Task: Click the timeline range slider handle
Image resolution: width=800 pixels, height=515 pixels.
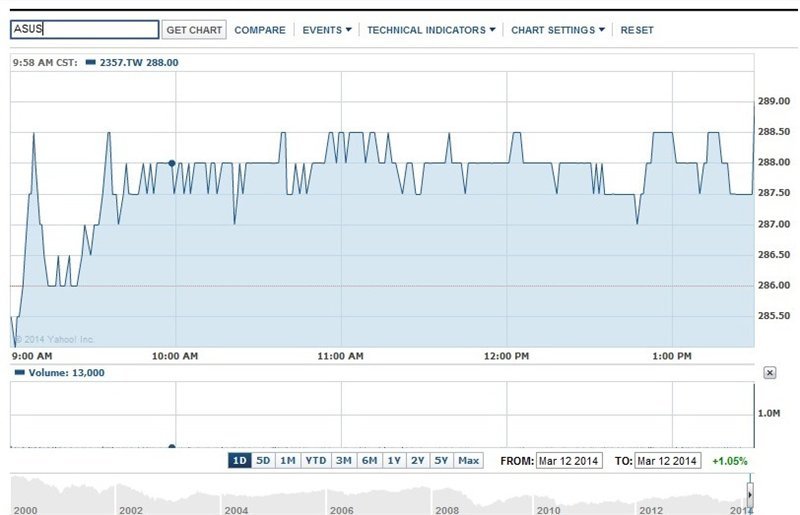Action: [x=750, y=494]
